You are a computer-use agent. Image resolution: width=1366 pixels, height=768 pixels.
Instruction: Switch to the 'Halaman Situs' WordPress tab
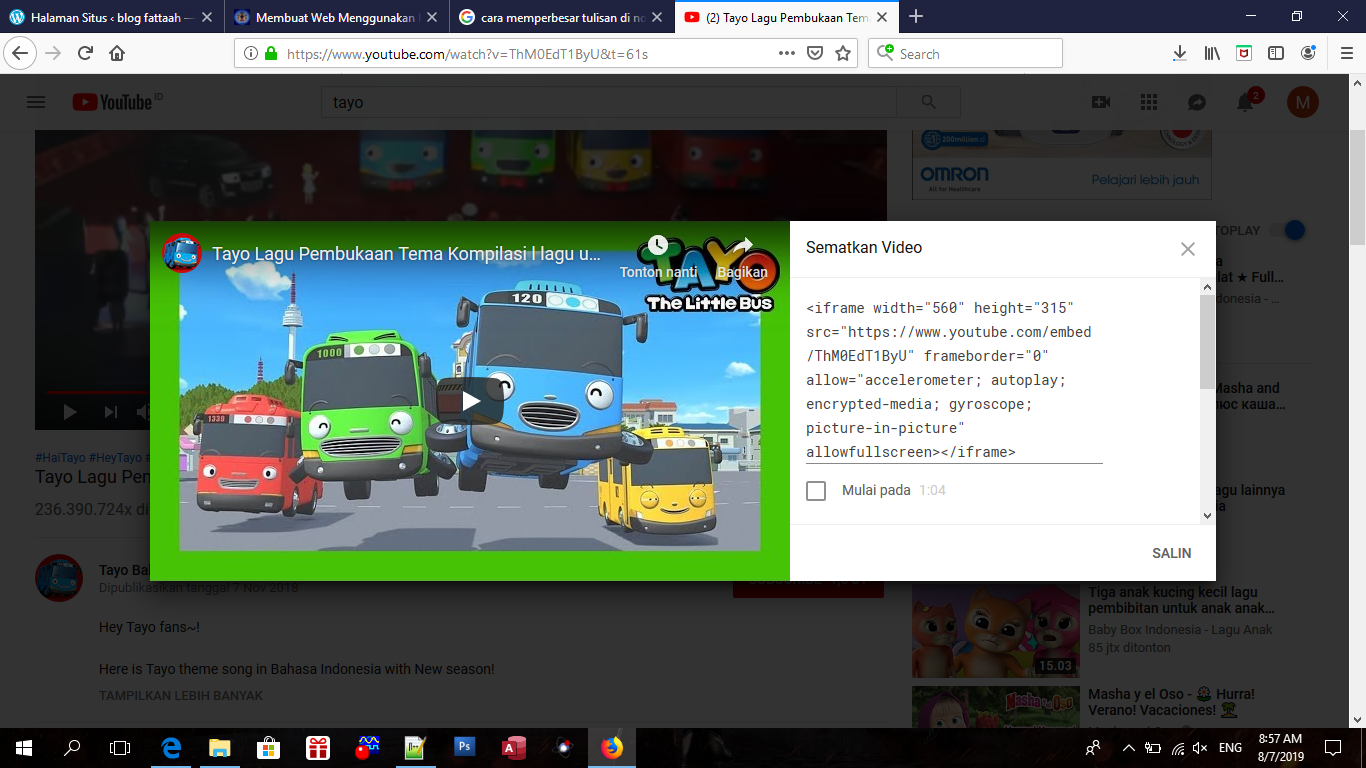coord(110,17)
